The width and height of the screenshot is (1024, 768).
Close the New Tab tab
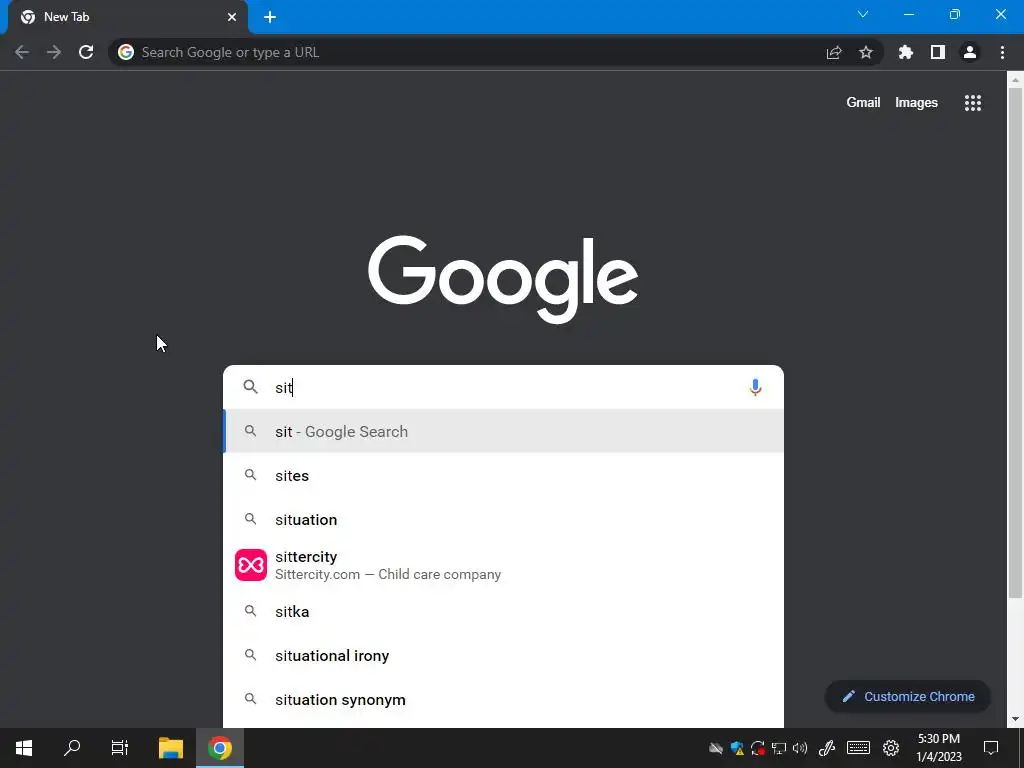coord(232,17)
